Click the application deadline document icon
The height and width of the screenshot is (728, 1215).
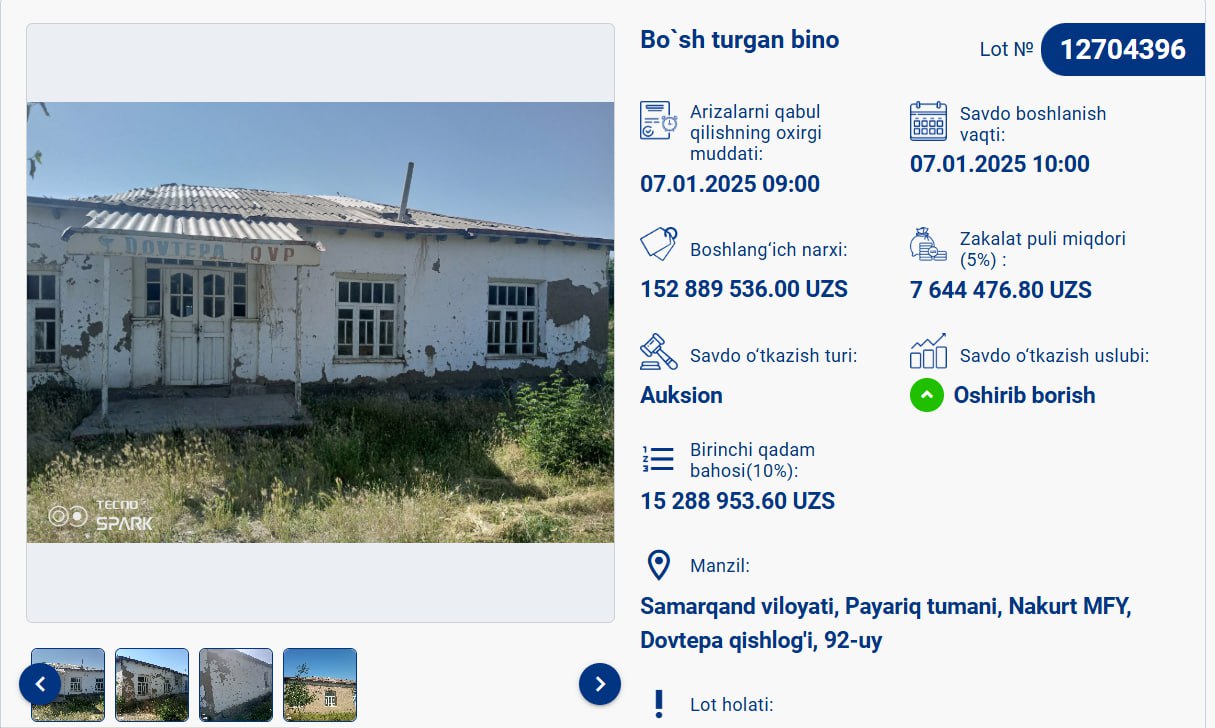659,121
